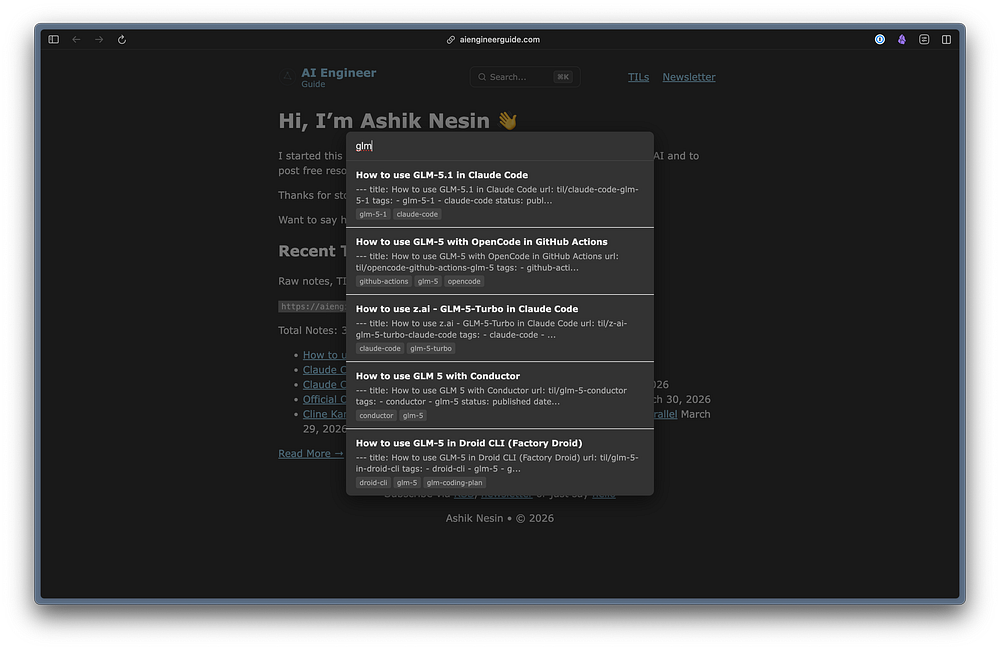The height and width of the screenshot is (650, 1000).
Task: Click 'claude-code' tag under GLM-5.1 result
Action: 417,214
